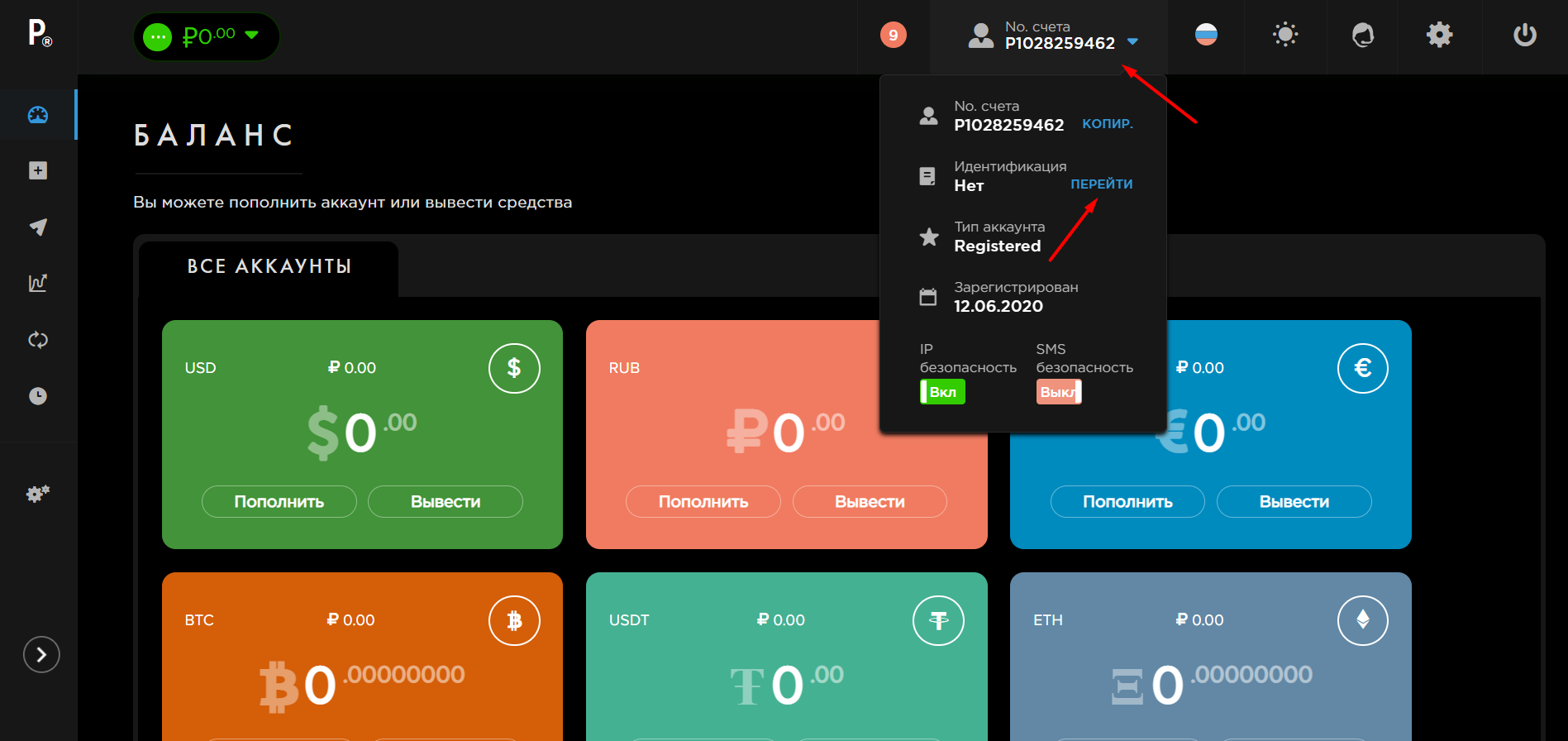The image size is (1568, 741).
Task: Withdraw from EUR account with Вывести
Action: click(x=1294, y=502)
